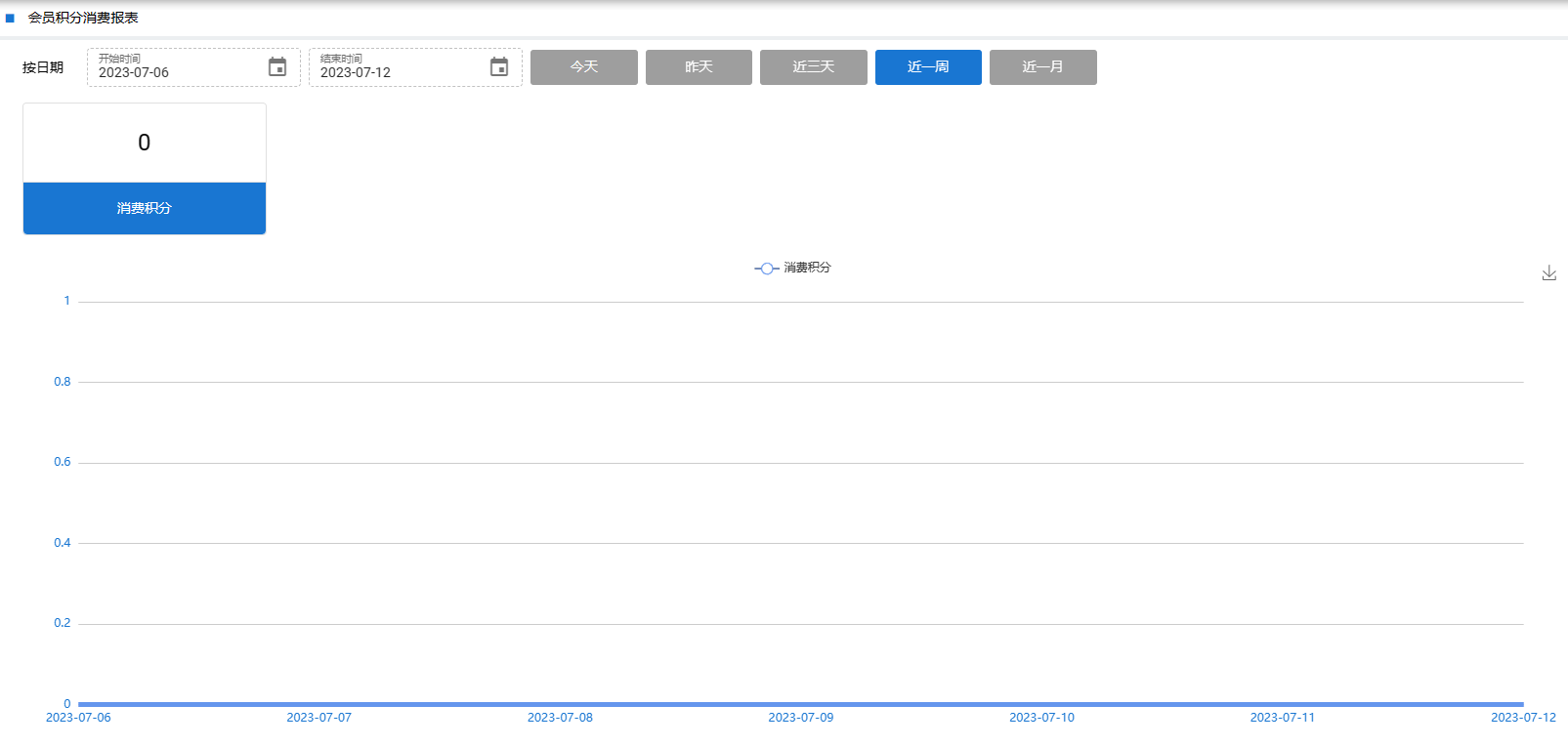Screen dimensions: 1568x747
Task: Click x-axis label 2023-07-12
Action: click(x=1523, y=718)
